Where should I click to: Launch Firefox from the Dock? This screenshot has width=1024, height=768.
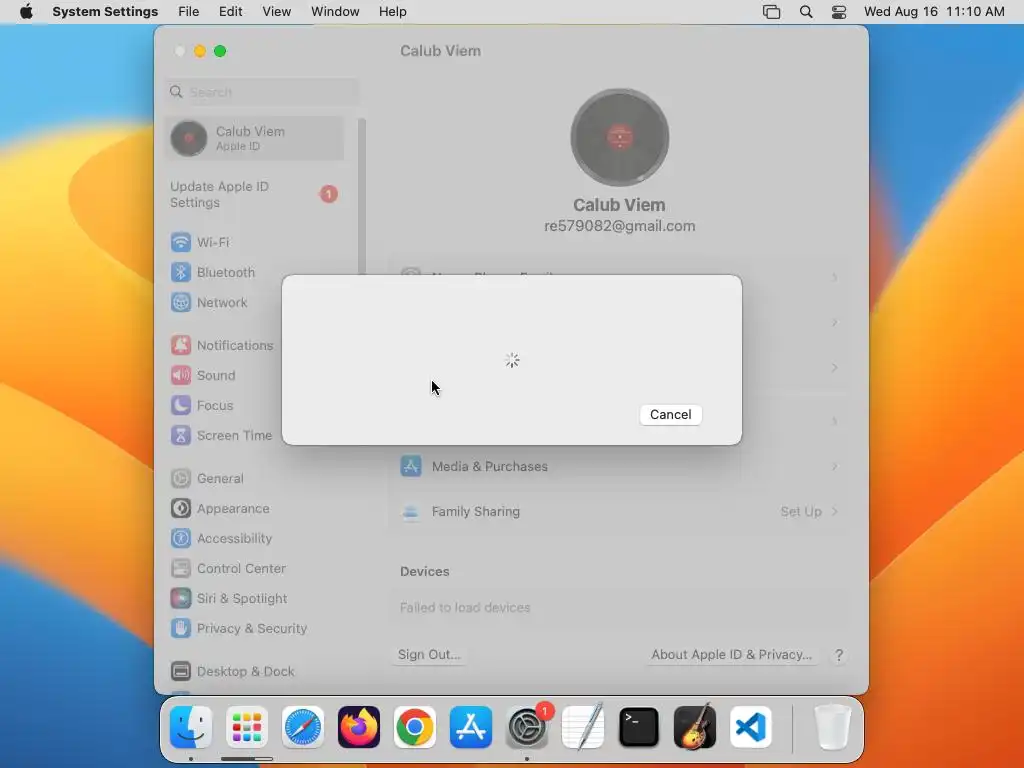(359, 727)
